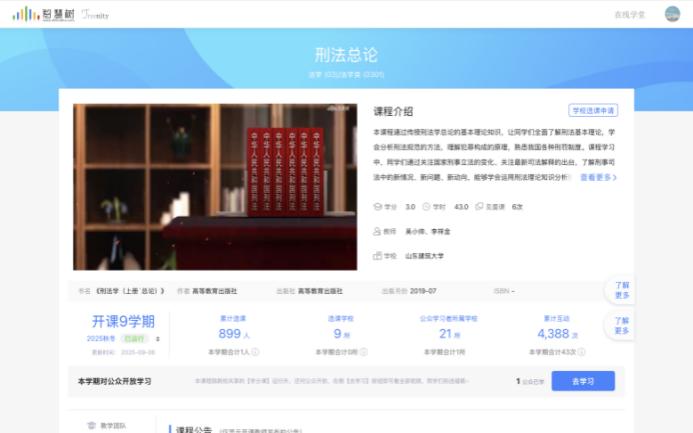
Task: Open 在线学堂 in top navigation
Action: click(x=629, y=15)
